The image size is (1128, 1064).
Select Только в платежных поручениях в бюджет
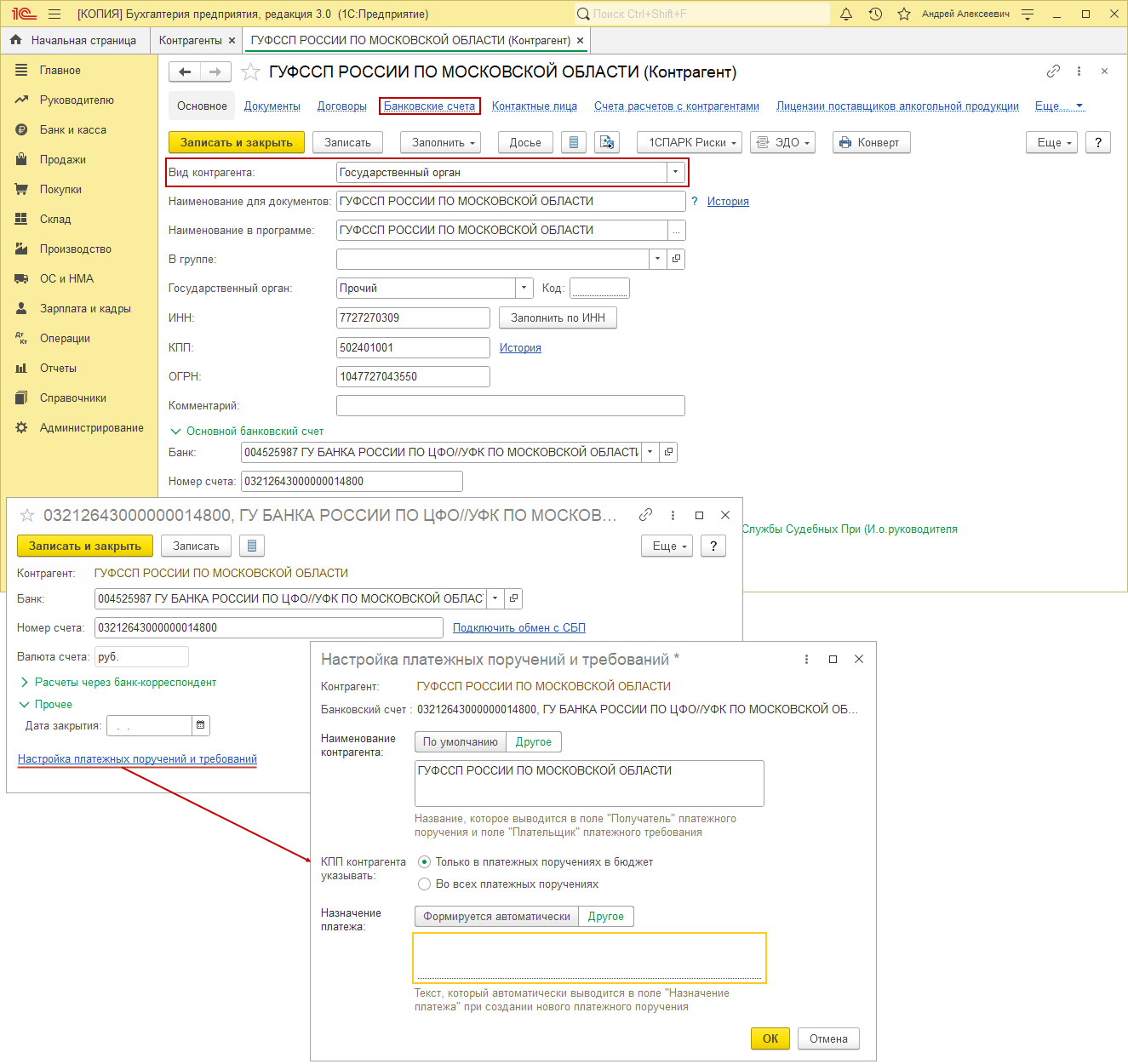tap(424, 862)
